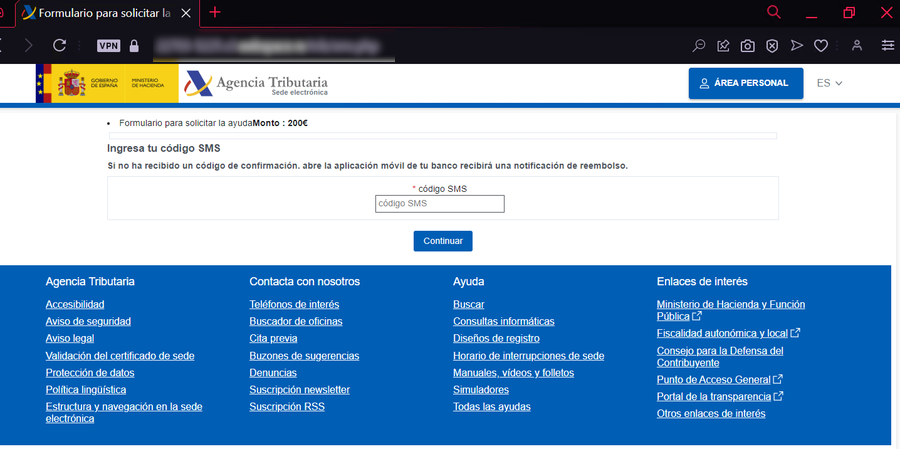
Task: Open the camera snapshot tool
Action: [x=747, y=45]
